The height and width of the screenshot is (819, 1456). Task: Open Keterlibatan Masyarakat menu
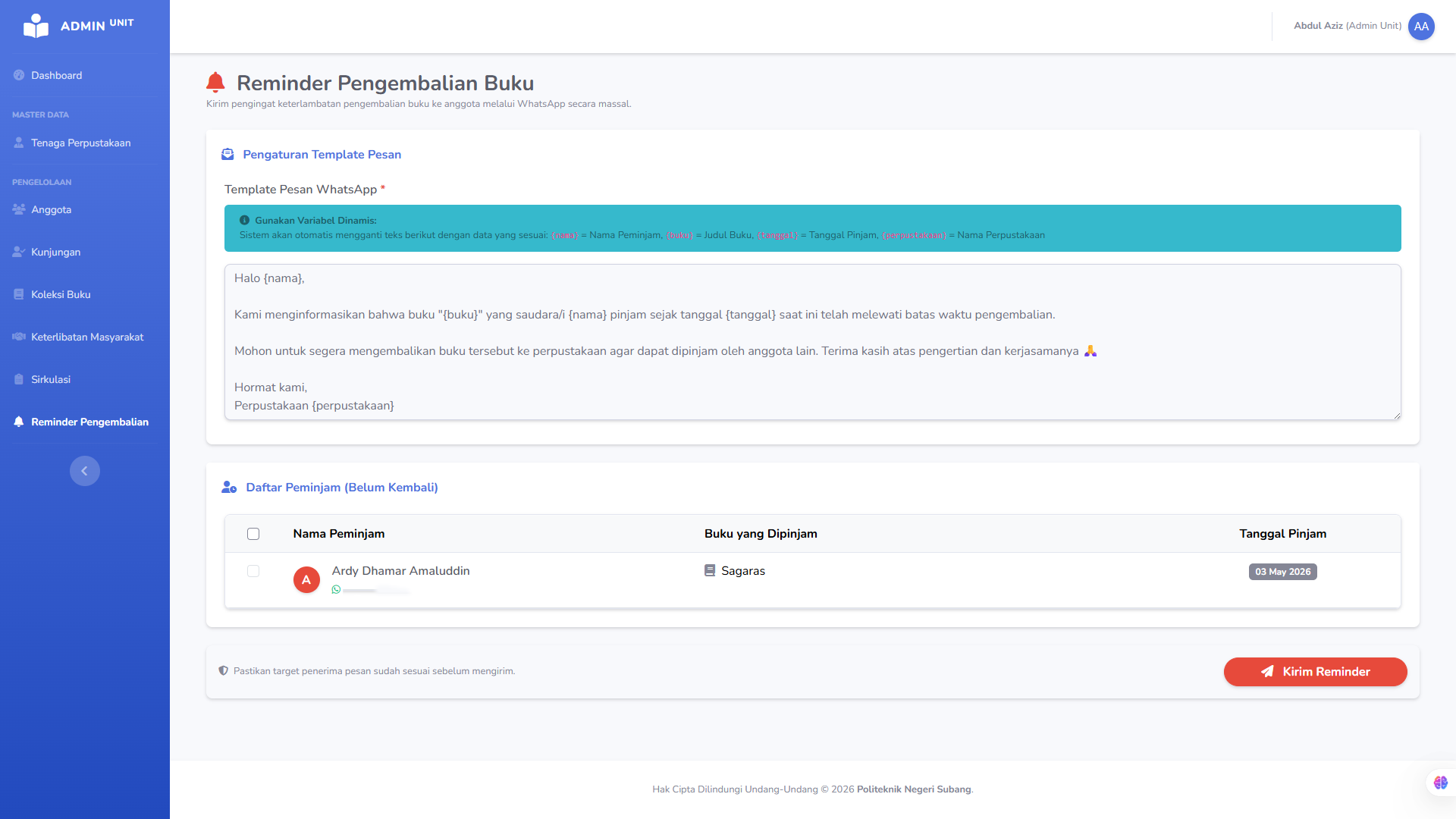[x=85, y=337]
